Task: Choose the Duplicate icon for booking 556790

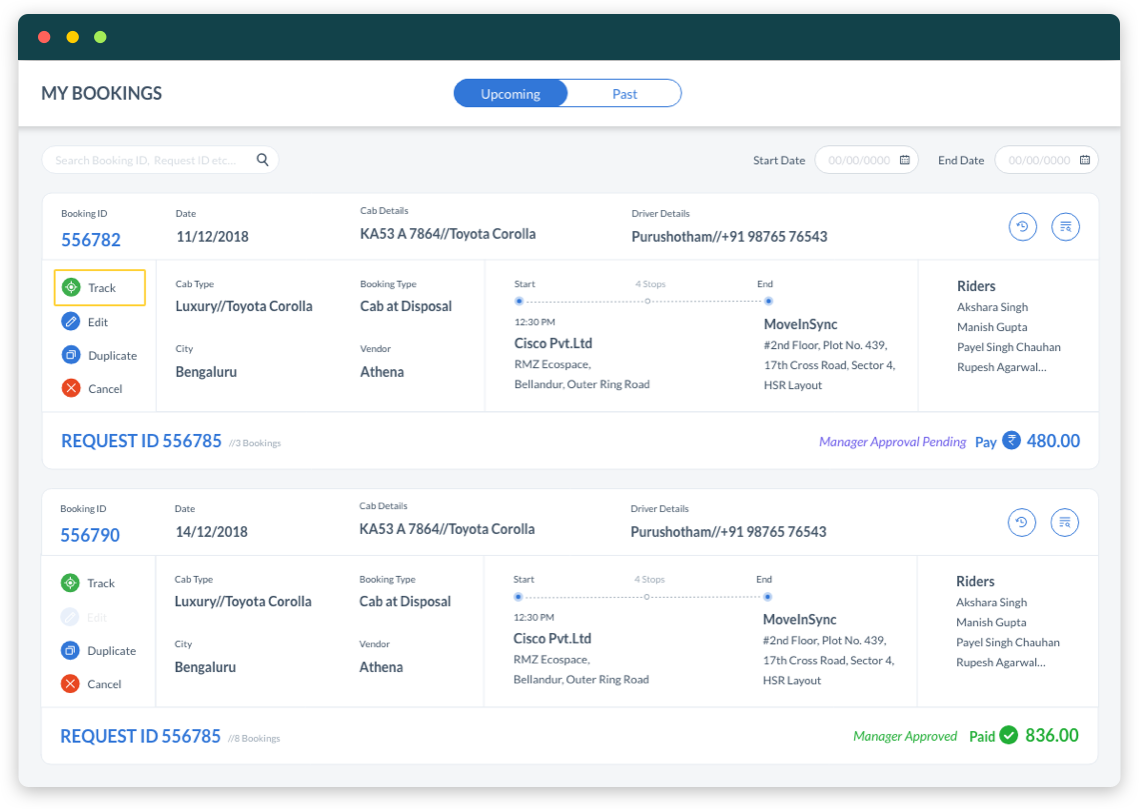Action: (70, 650)
